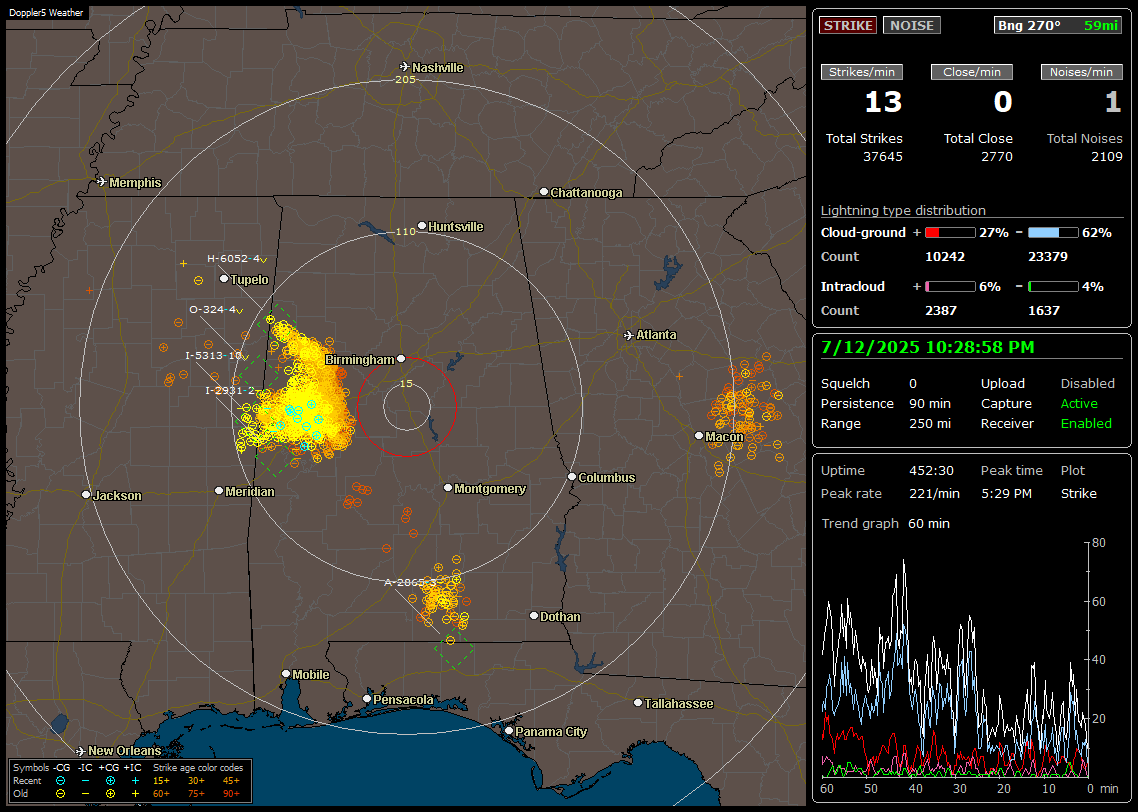Click the New Orleans airport icon
The height and width of the screenshot is (812, 1138).
[81, 750]
